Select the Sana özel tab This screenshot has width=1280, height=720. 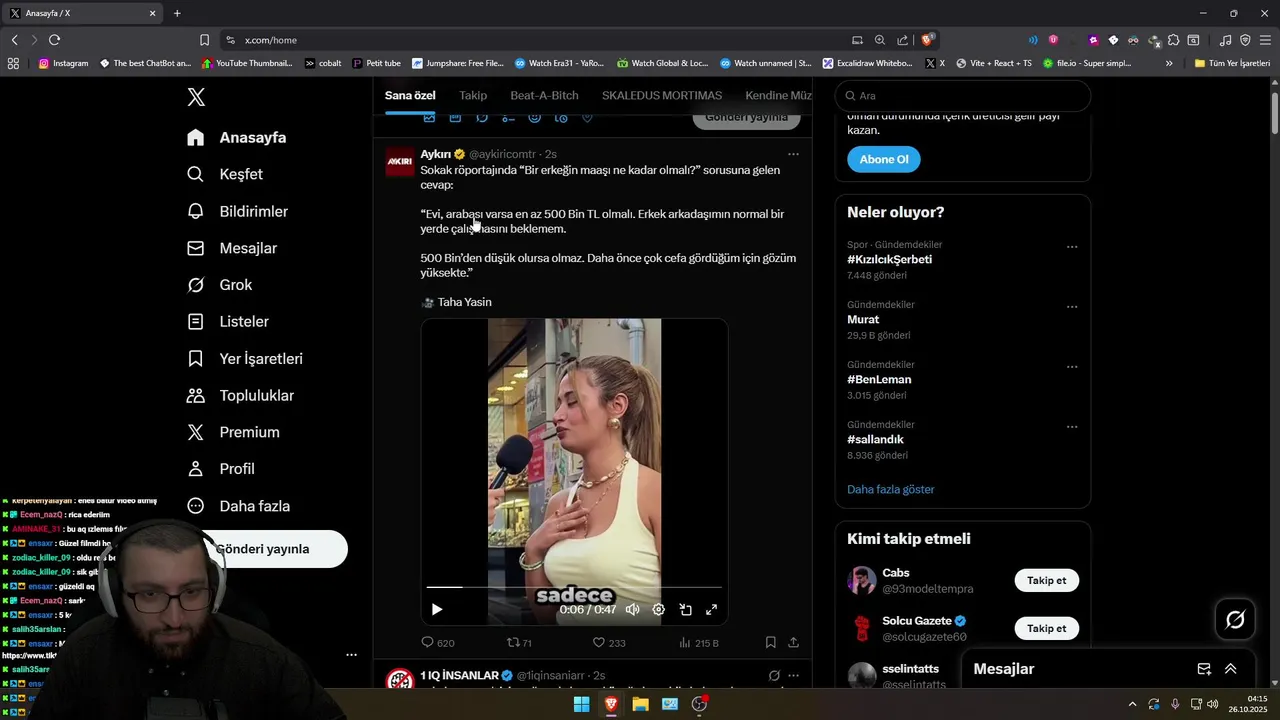(410, 95)
